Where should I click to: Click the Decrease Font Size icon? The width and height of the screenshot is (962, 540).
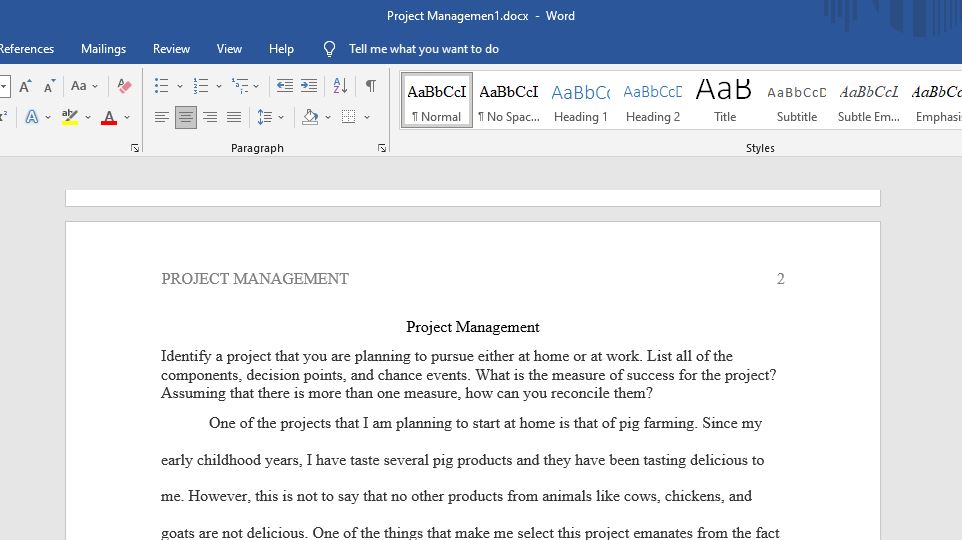point(50,86)
